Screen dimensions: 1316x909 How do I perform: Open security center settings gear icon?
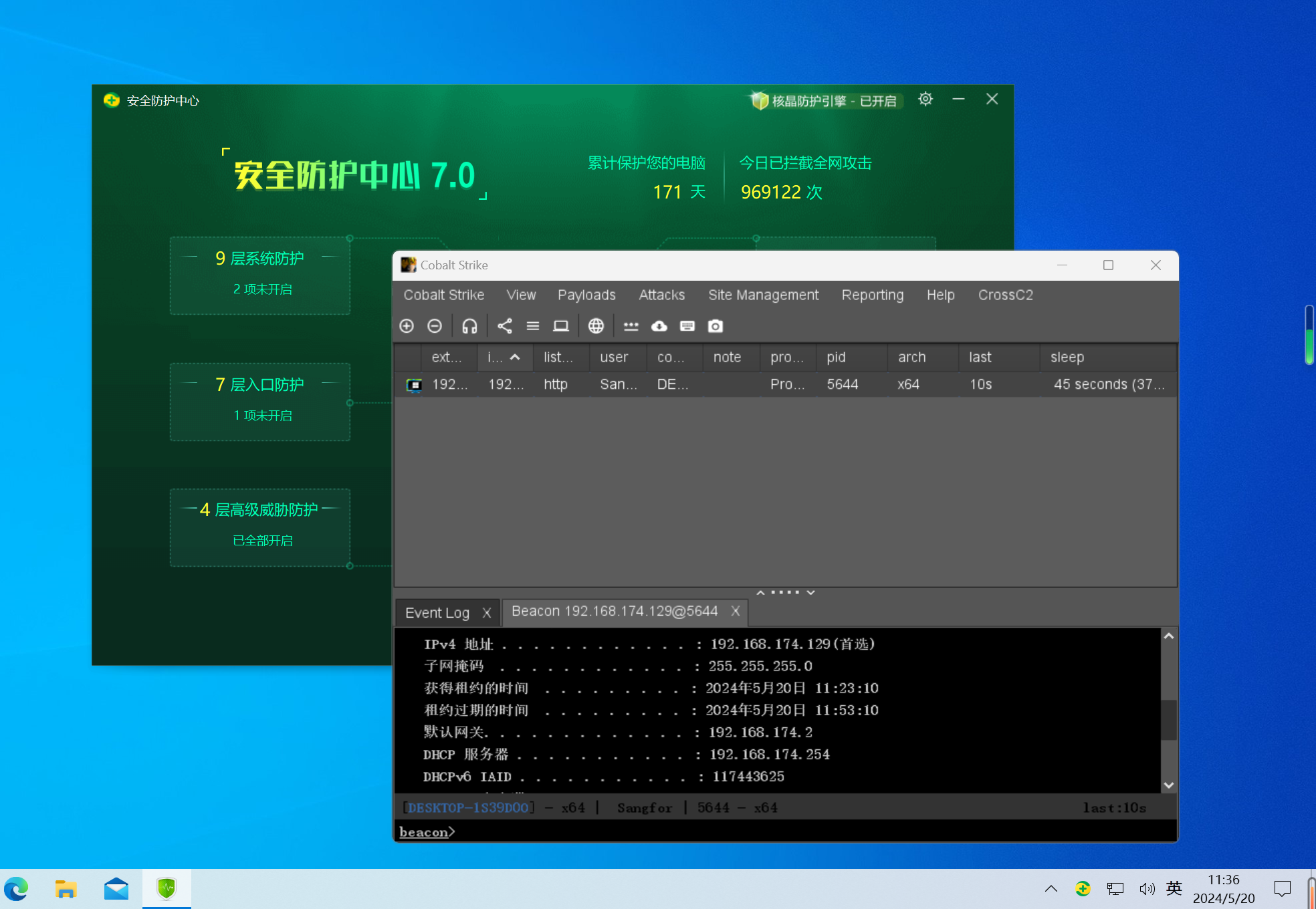click(925, 100)
